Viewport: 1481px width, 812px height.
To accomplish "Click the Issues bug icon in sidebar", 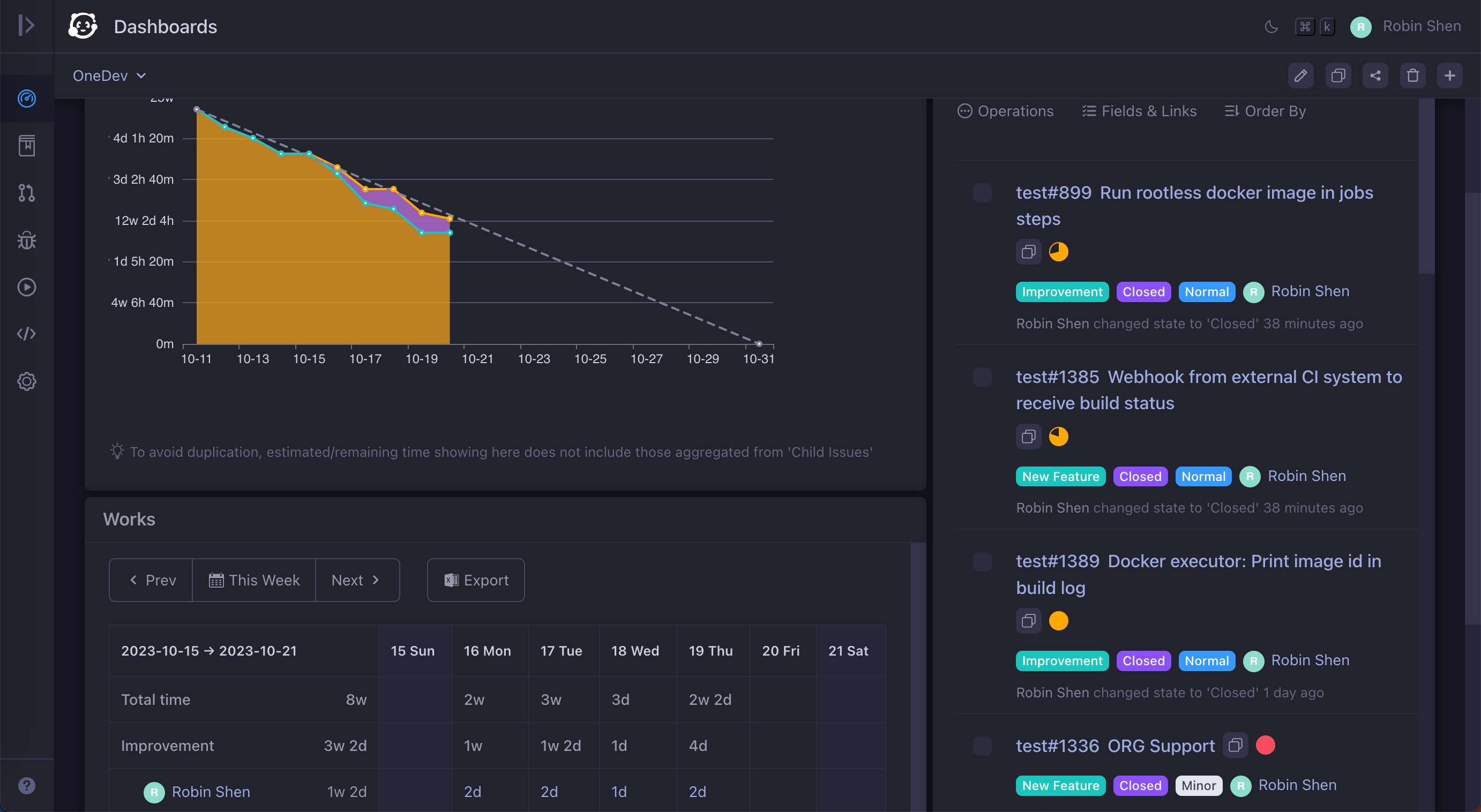I will point(26,240).
